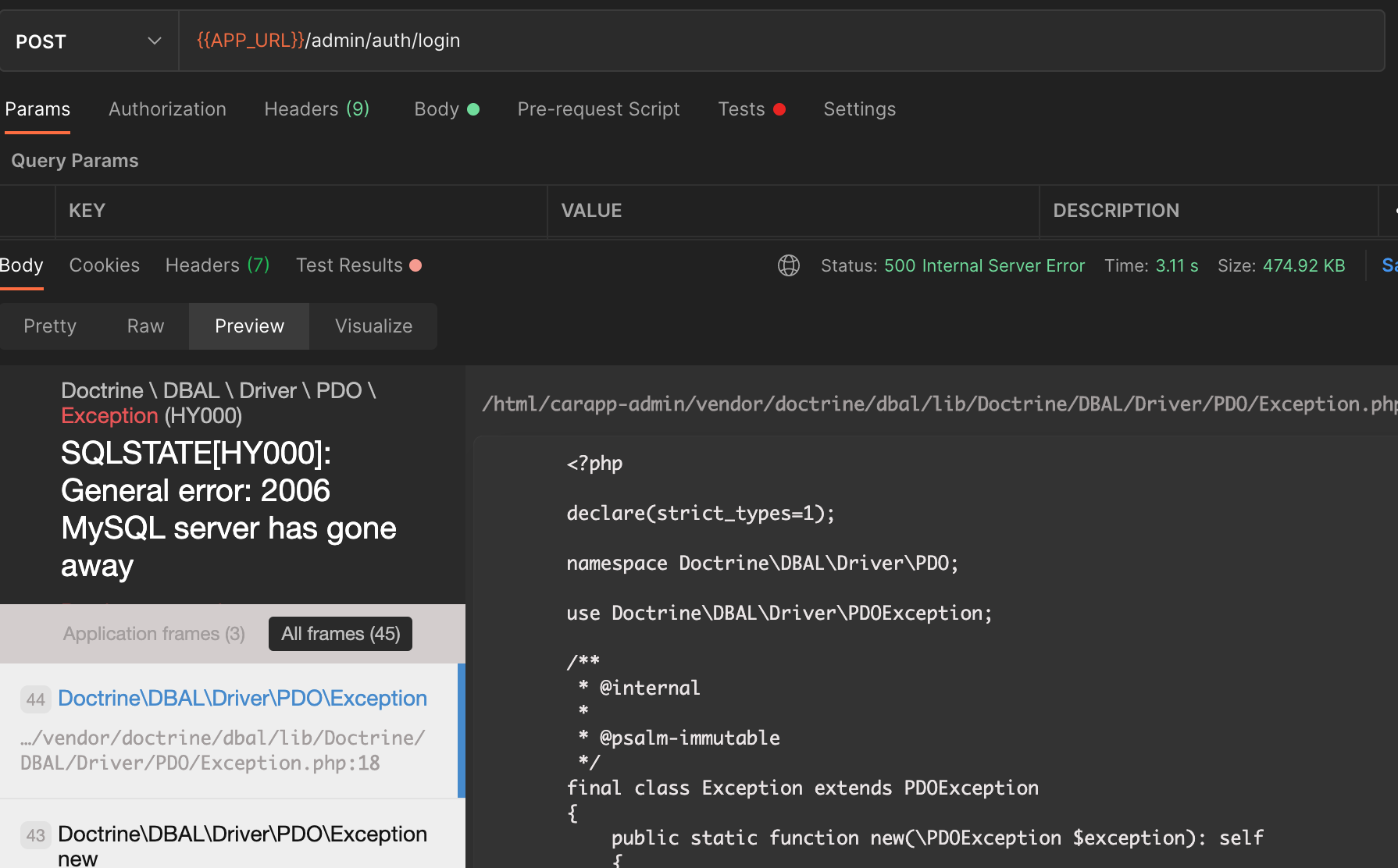Click the 500 Internal Server Error status
Screen dimensions: 1398x868
click(984, 265)
